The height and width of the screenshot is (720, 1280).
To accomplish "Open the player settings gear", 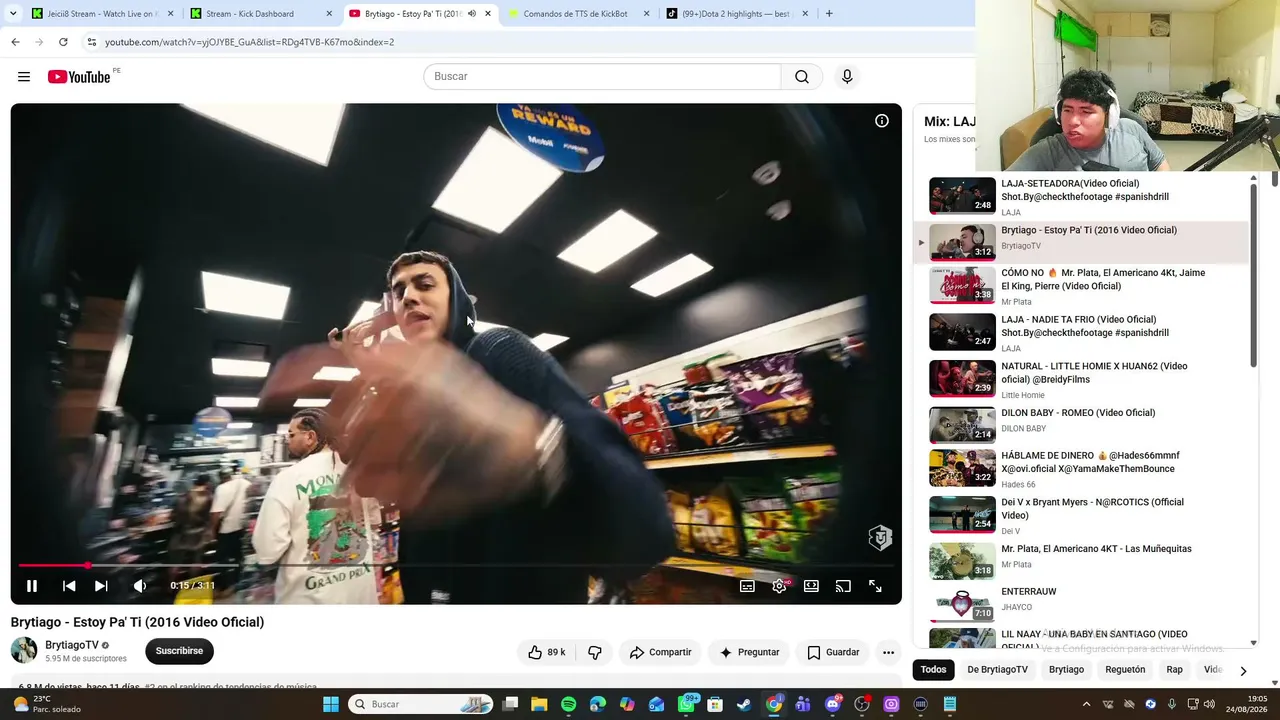I will click(x=779, y=586).
